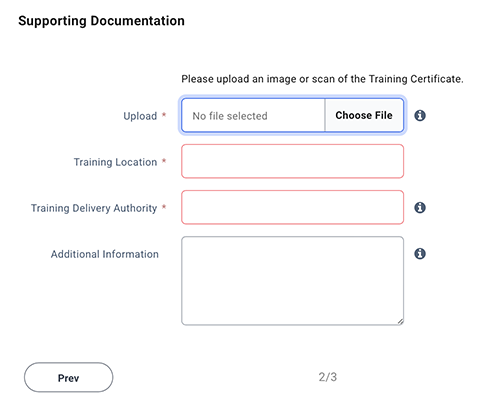
Task: Go back with the Prev button
Action: coord(69,377)
